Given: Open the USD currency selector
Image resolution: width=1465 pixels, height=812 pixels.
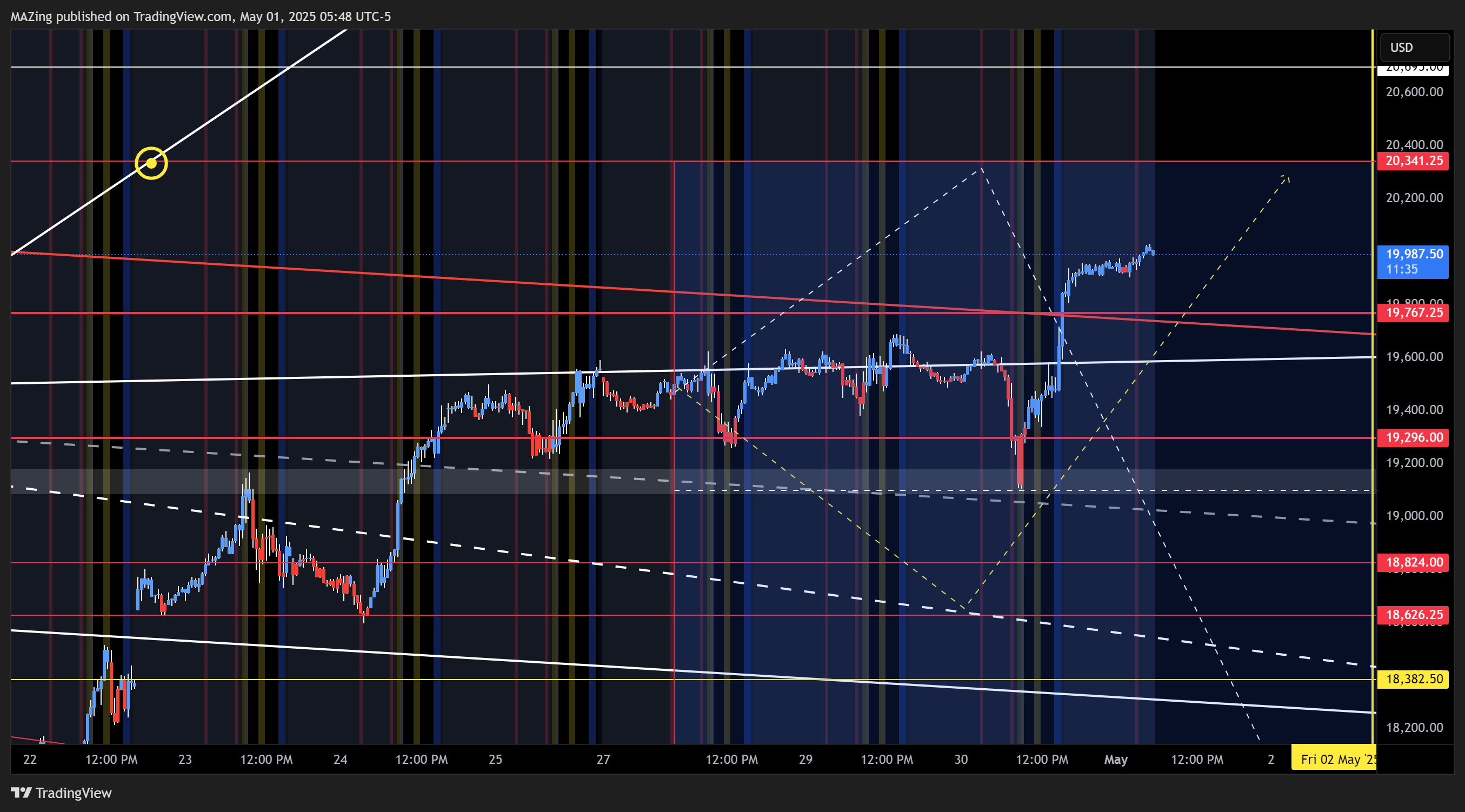Looking at the screenshot, I should (1415, 47).
